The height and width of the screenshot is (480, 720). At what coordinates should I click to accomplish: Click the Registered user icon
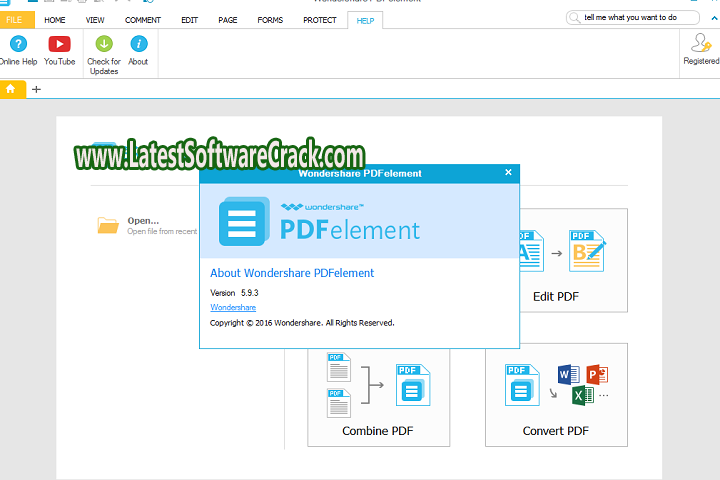(700, 44)
